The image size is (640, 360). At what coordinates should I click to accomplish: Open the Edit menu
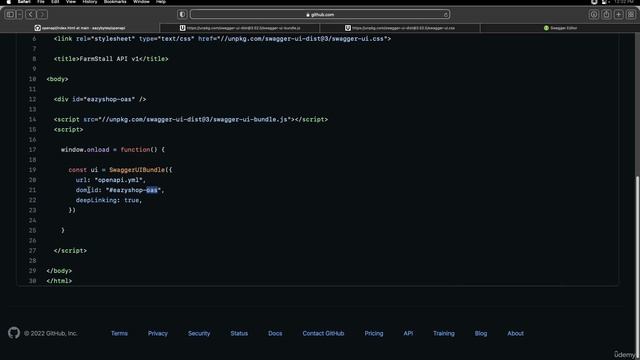tap(55, 2)
